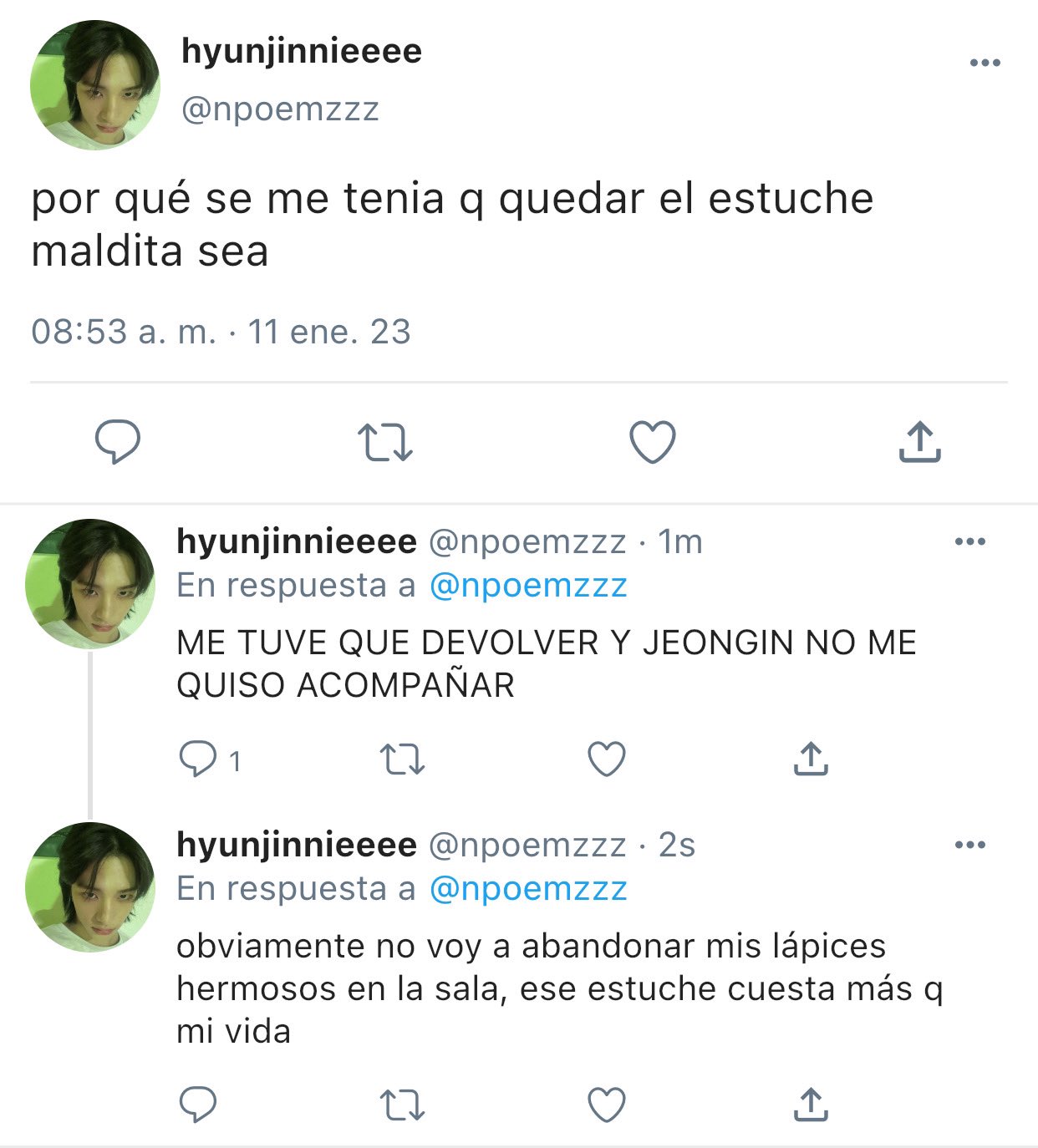The height and width of the screenshot is (1148, 1038).
Task: Open replies on the JEONGIN tweet
Action: pyautogui.click(x=210, y=759)
